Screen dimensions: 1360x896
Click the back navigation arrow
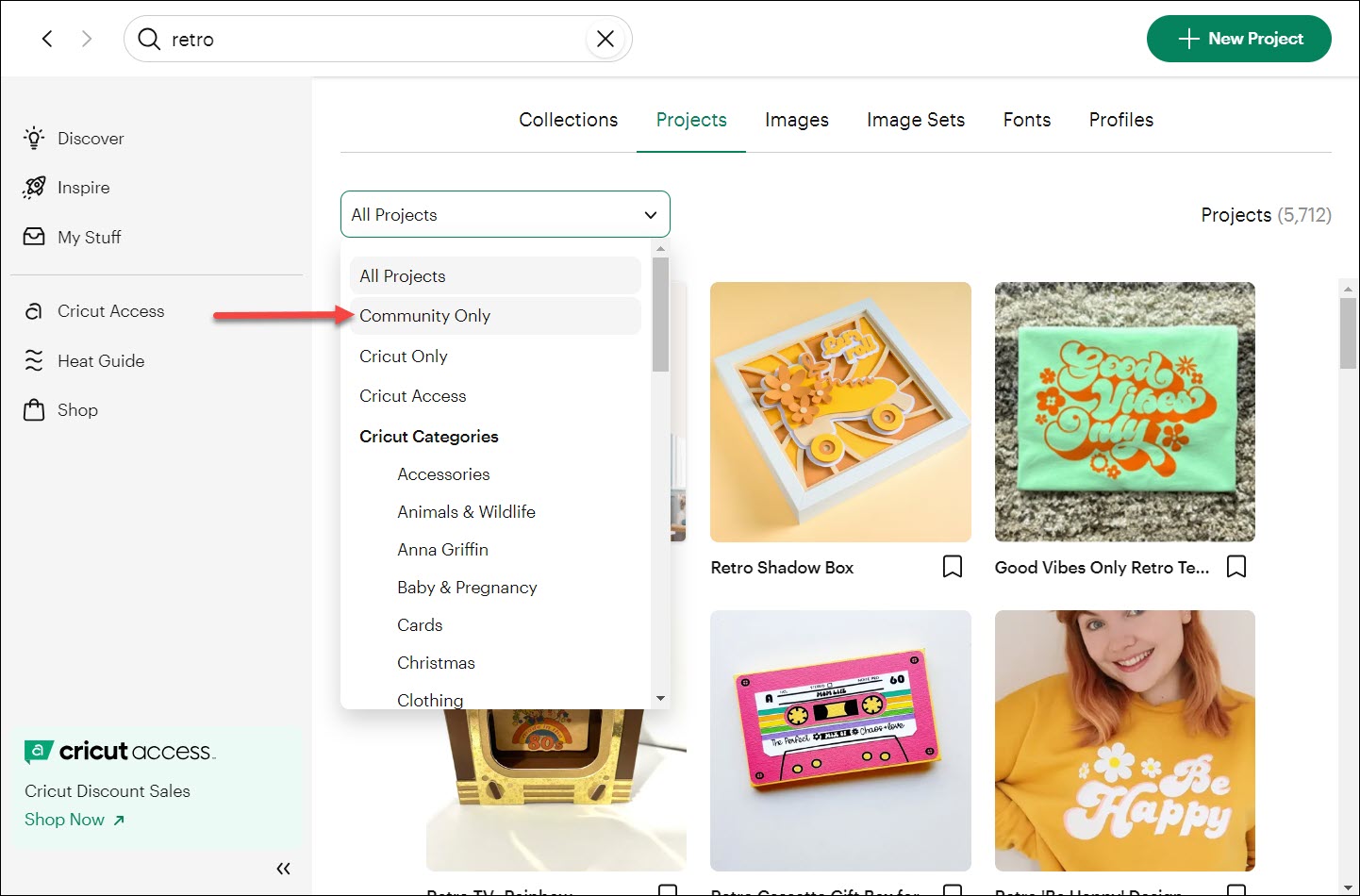(47, 39)
